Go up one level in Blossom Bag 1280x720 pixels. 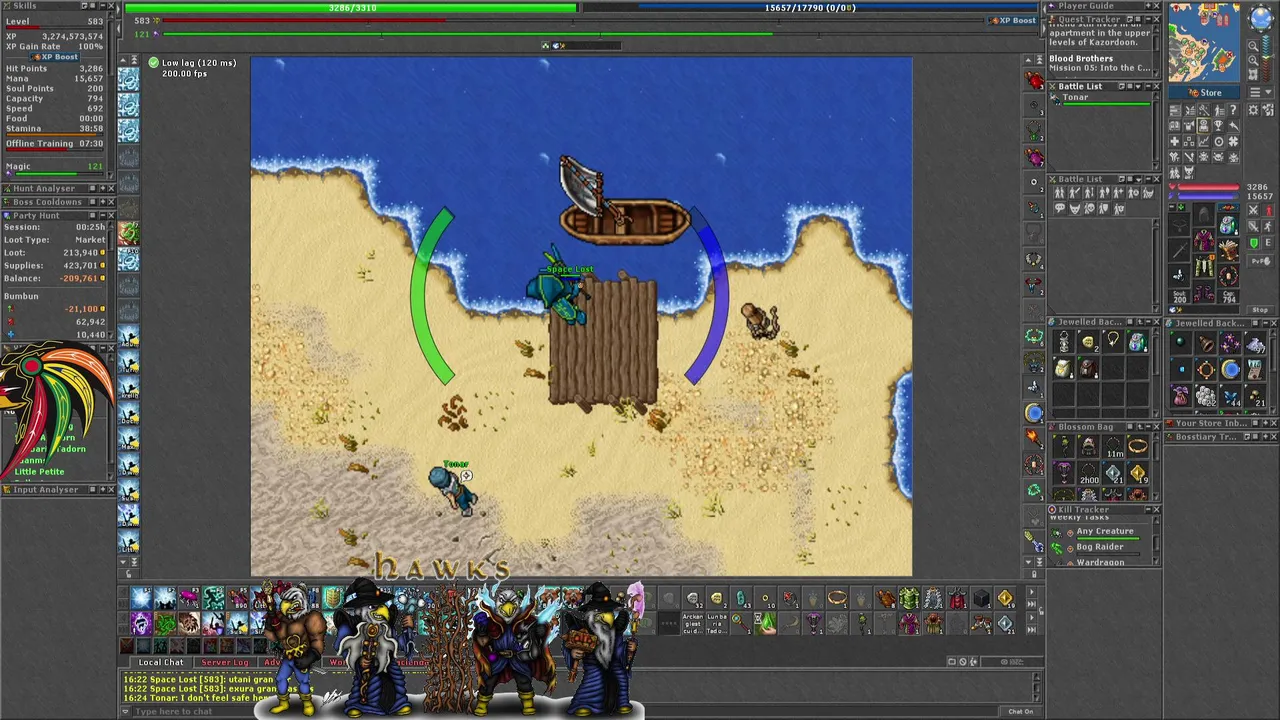click(x=1140, y=427)
